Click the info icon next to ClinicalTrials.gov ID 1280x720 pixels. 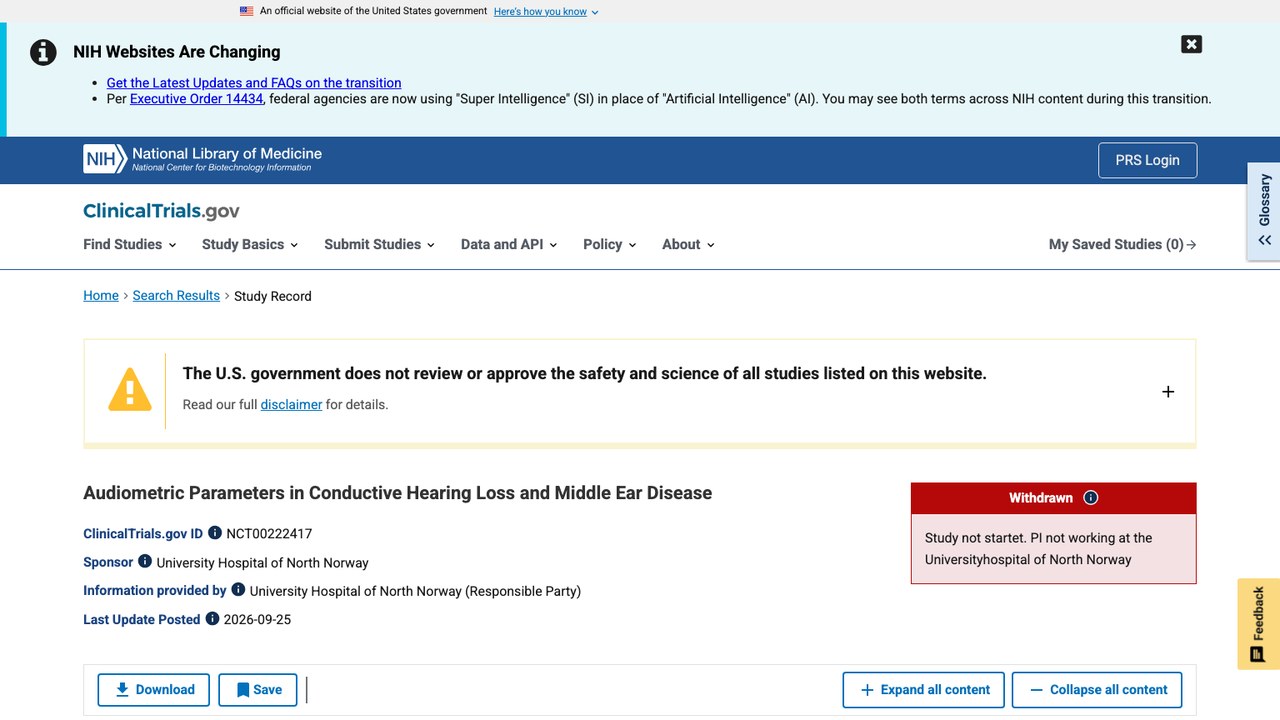(x=215, y=533)
